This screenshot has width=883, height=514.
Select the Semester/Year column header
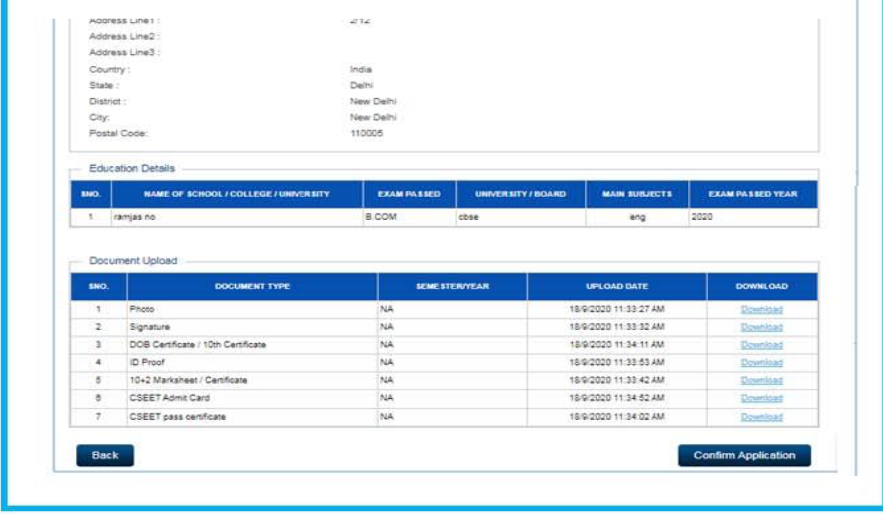pos(452,287)
